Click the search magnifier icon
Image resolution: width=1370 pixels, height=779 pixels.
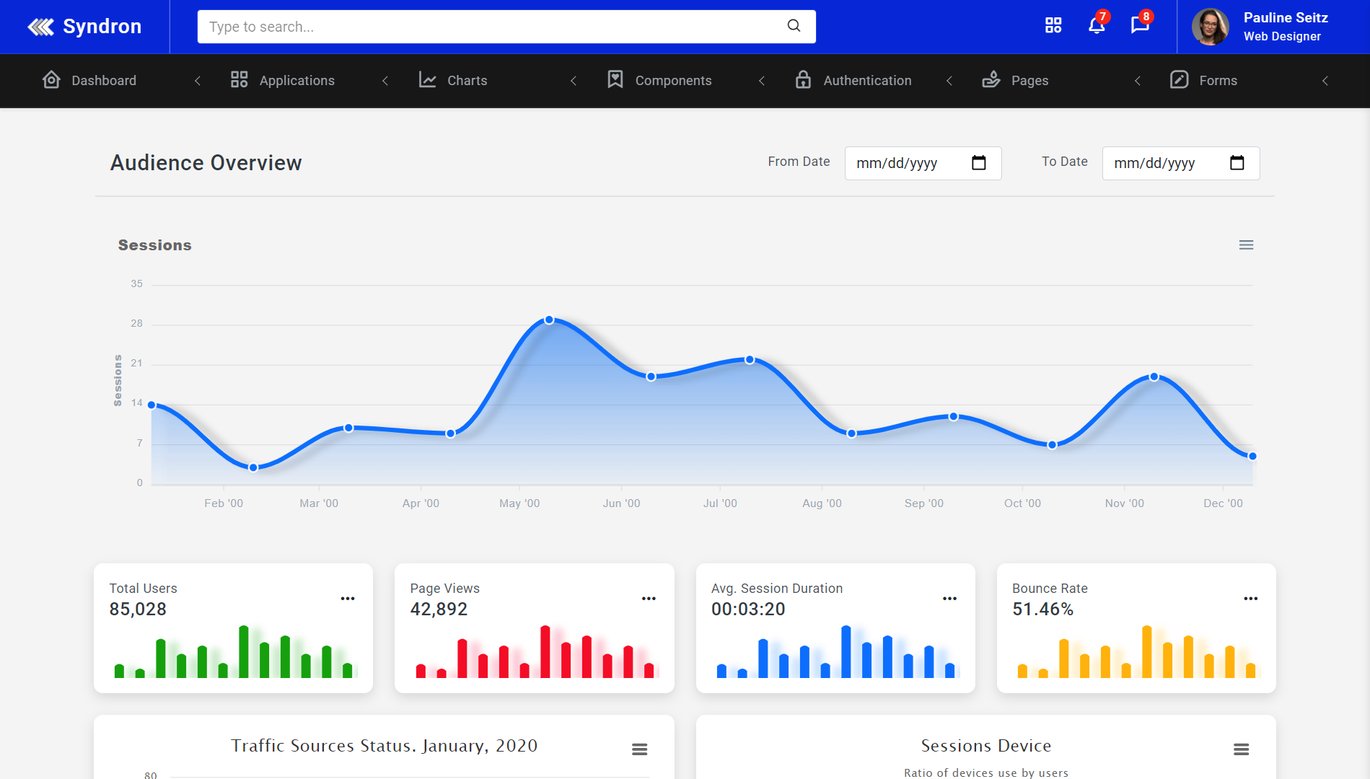coord(794,26)
